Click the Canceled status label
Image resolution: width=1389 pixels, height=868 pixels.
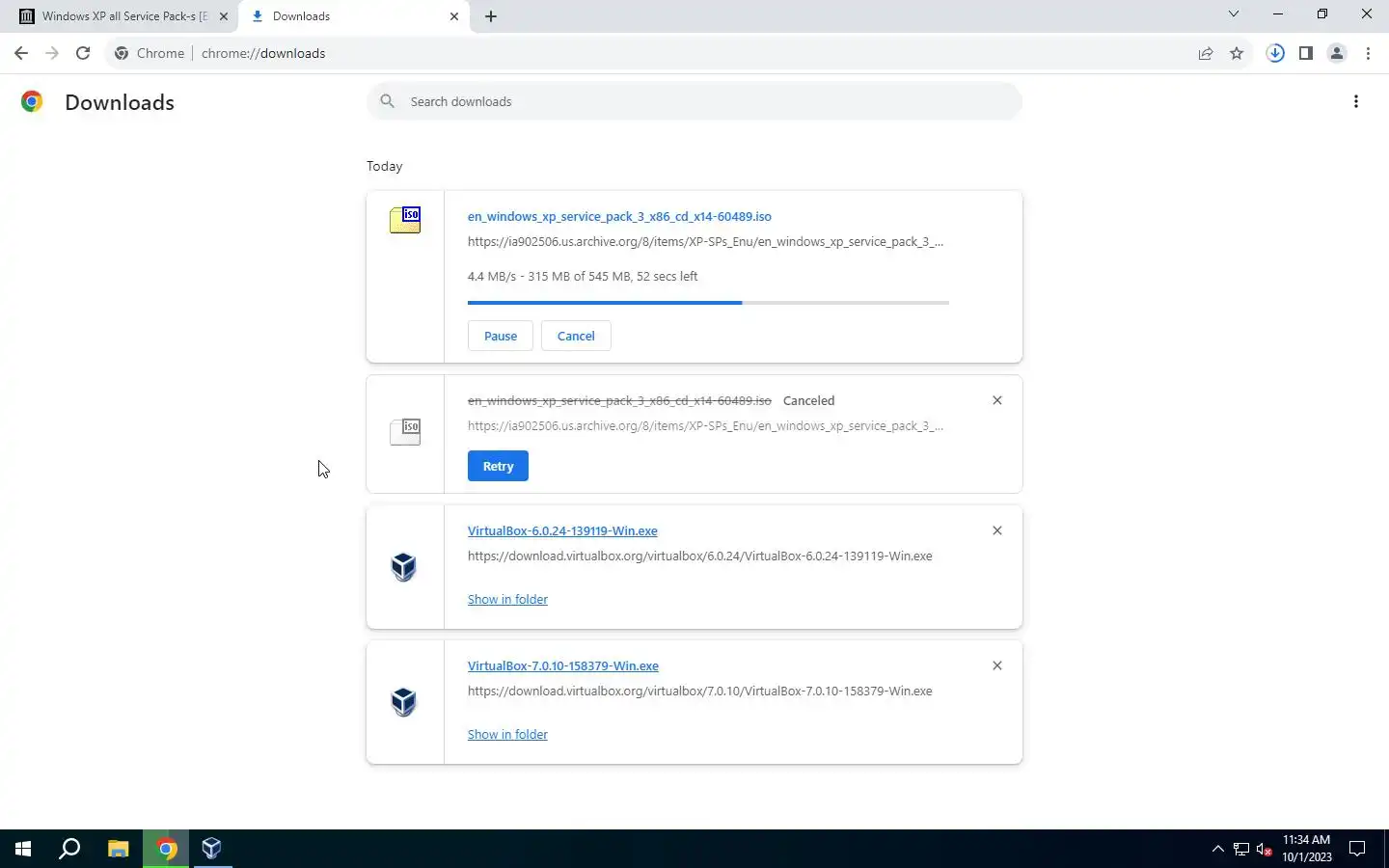tap(808, 400)
